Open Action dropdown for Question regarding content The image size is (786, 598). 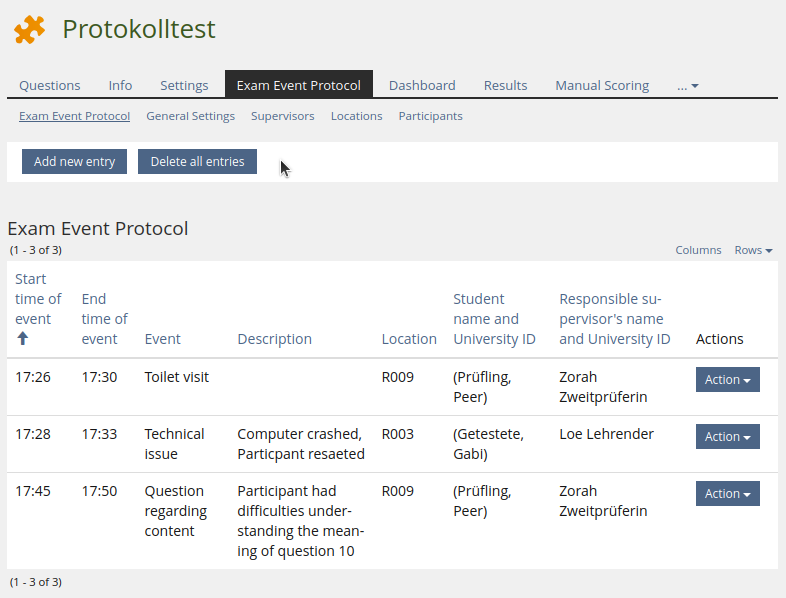[727, 494]
